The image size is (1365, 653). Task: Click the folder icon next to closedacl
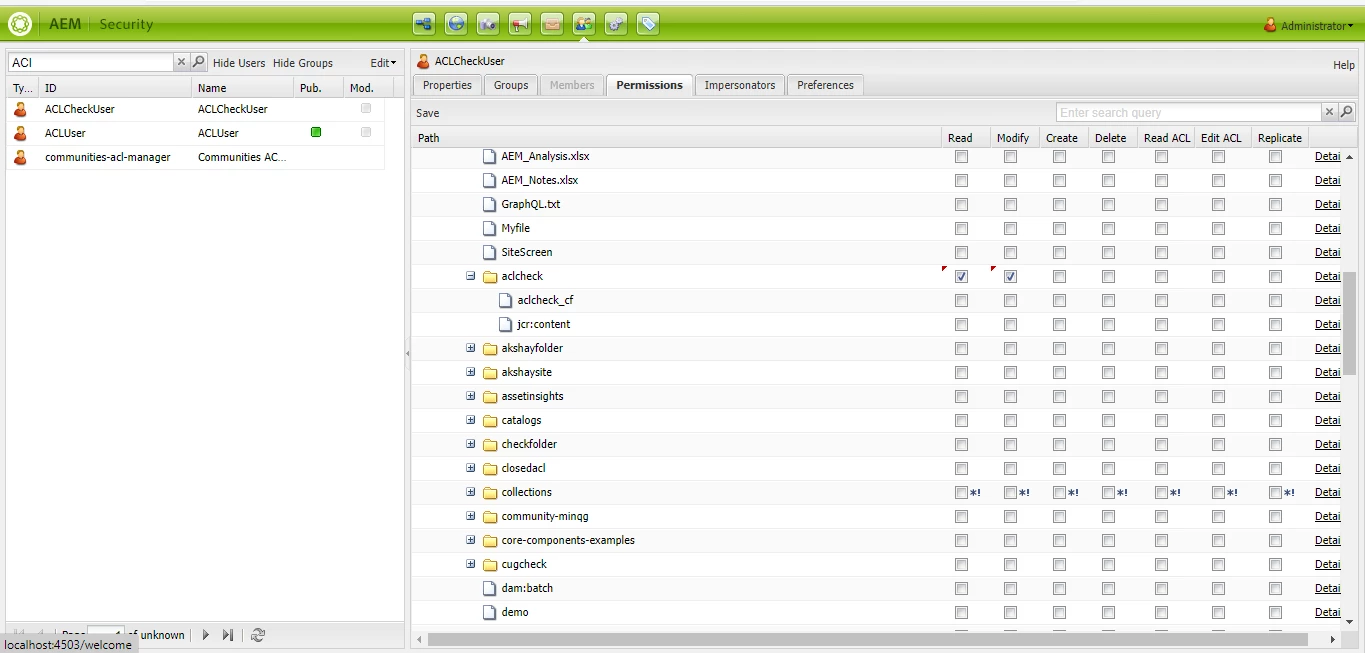coord(490,468)
